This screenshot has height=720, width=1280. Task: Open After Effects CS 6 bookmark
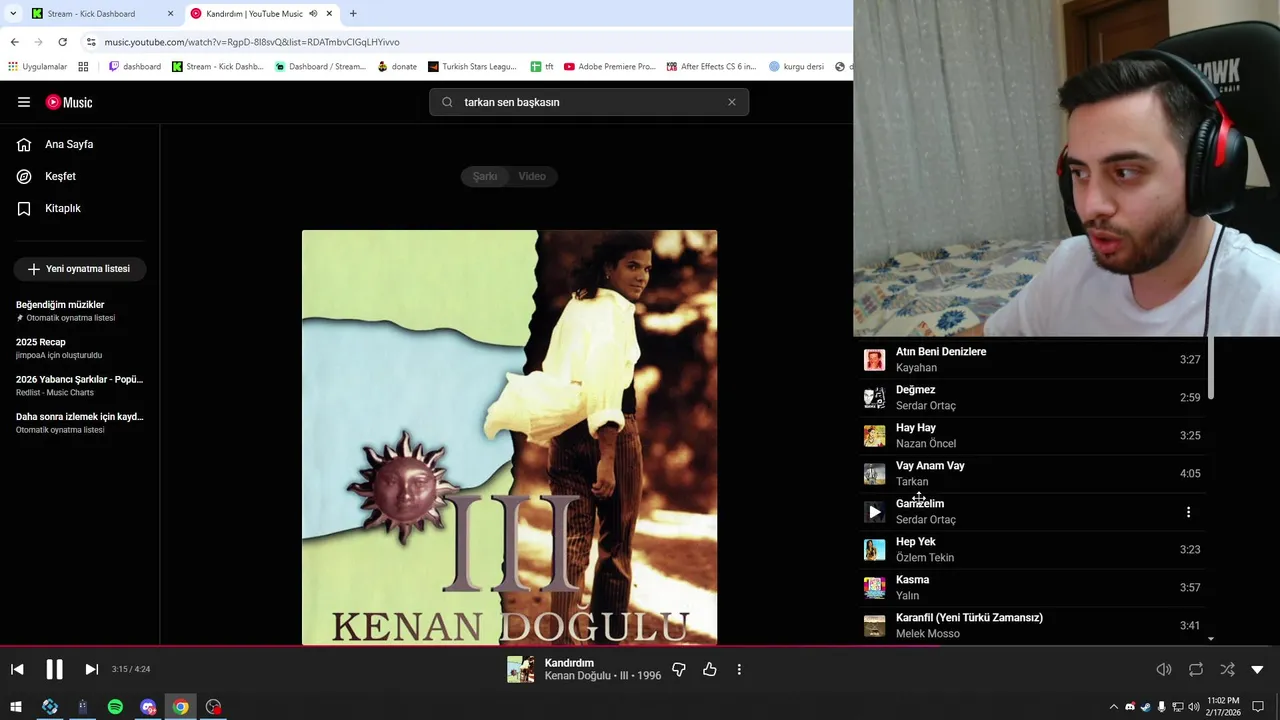click(x=713, y=67)
